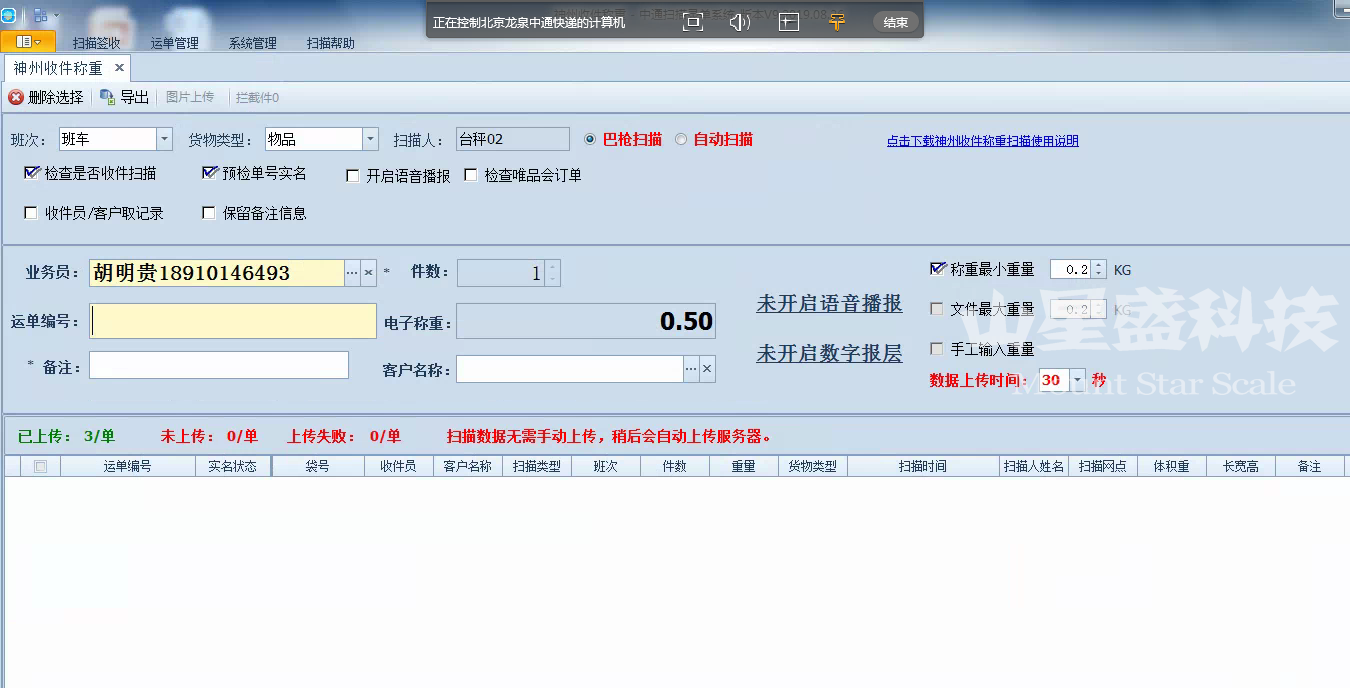Open the orange application menu button

(x=28, y=42)
